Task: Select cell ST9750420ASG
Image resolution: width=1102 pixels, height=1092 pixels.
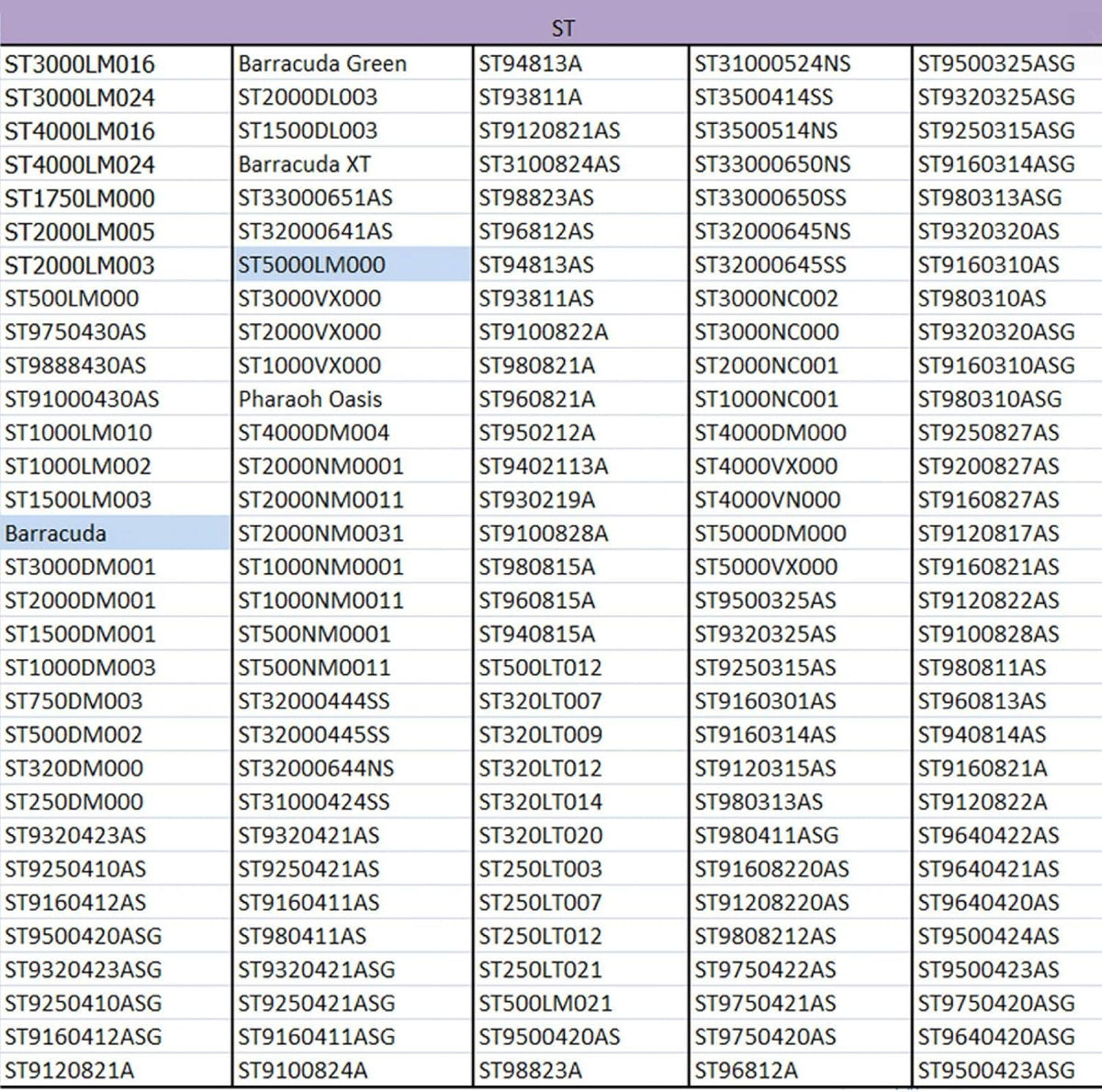Action: coord(1007,1003)
